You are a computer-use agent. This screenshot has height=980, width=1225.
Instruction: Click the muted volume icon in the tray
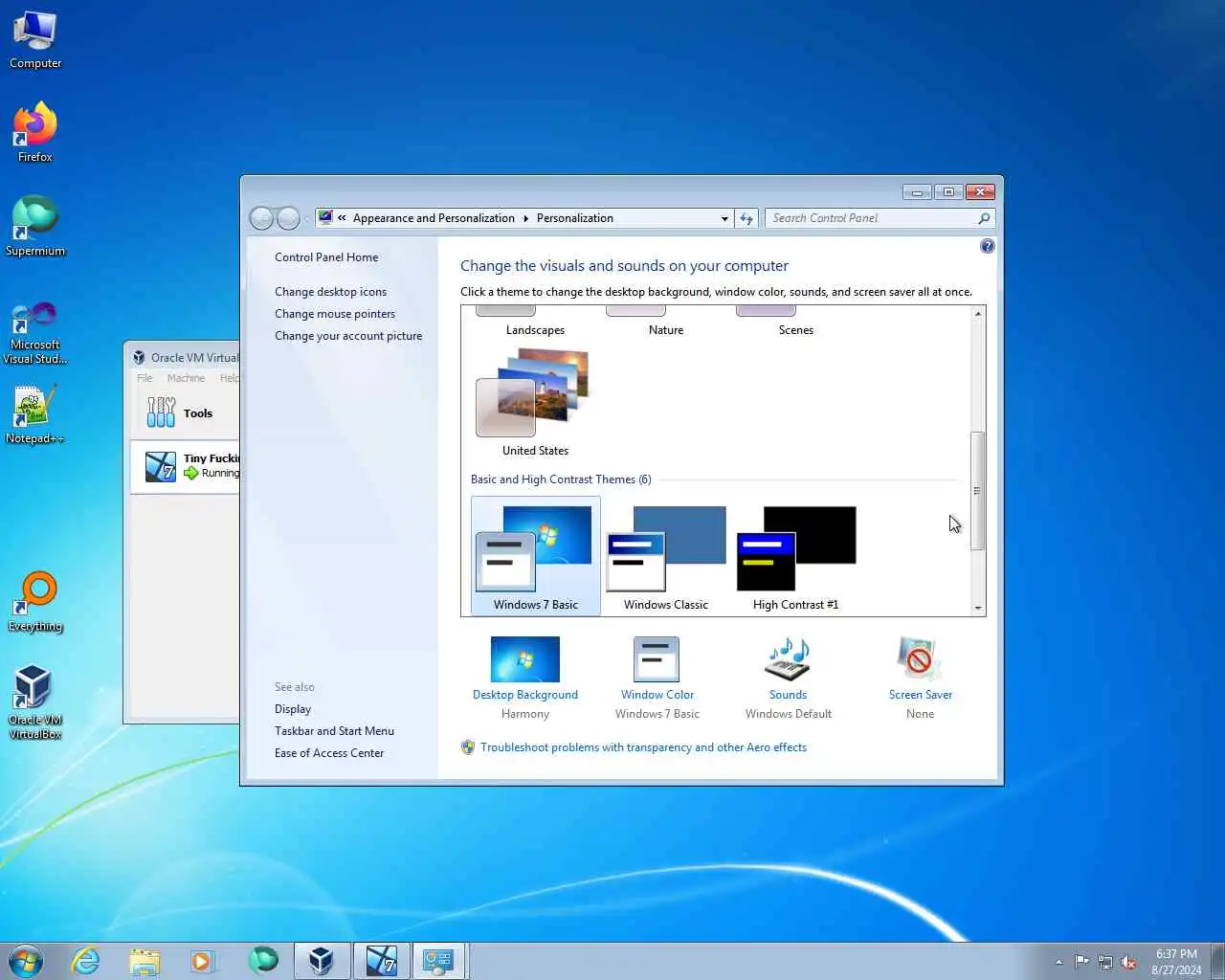tap(1129, 962)
